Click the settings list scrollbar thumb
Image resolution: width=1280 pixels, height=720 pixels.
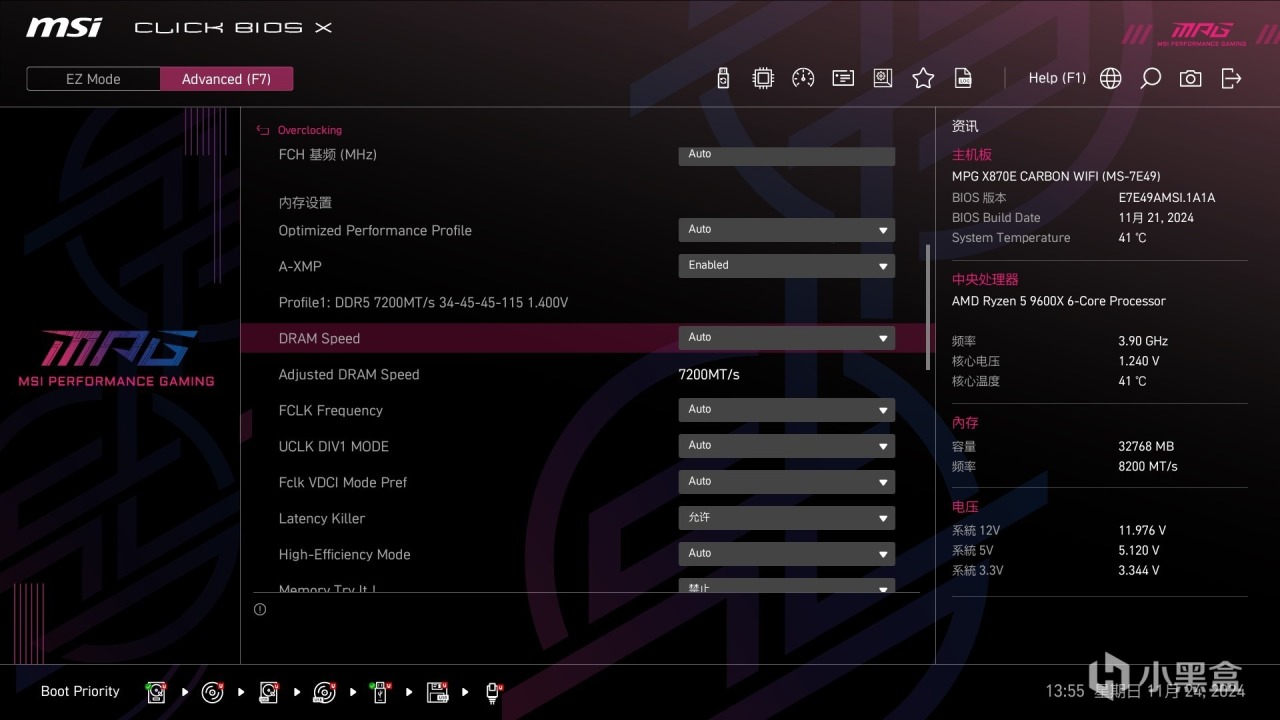click(928, 307)
